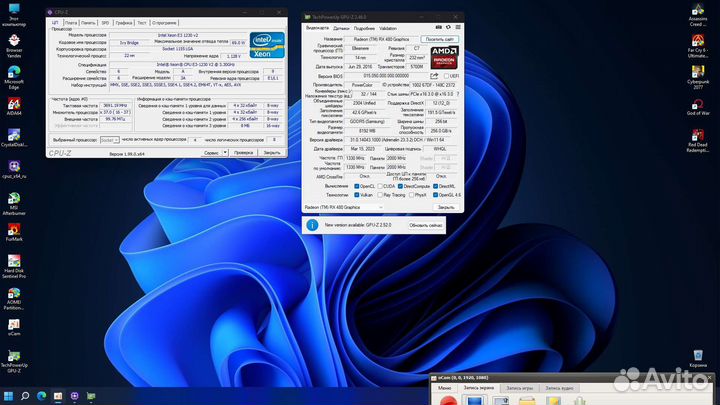Launch the Red Dead Redemption desktop shortcut
720x405 pixels.
[698, 141]
